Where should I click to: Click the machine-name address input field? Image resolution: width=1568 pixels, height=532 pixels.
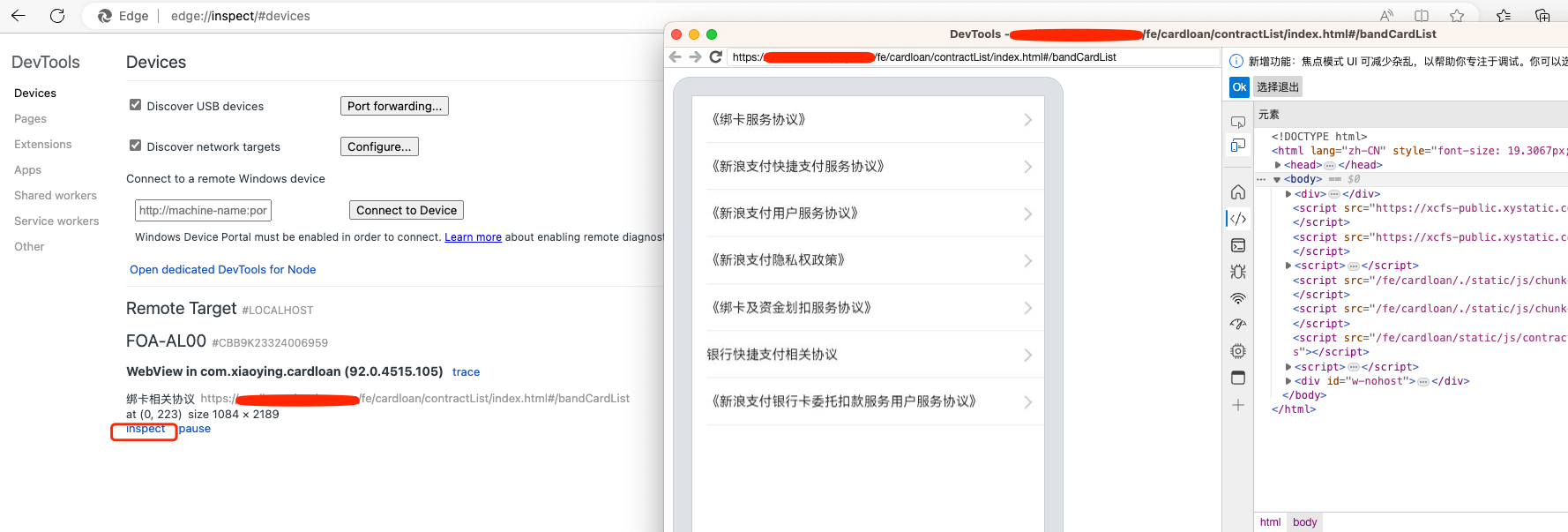click(203, 211)
